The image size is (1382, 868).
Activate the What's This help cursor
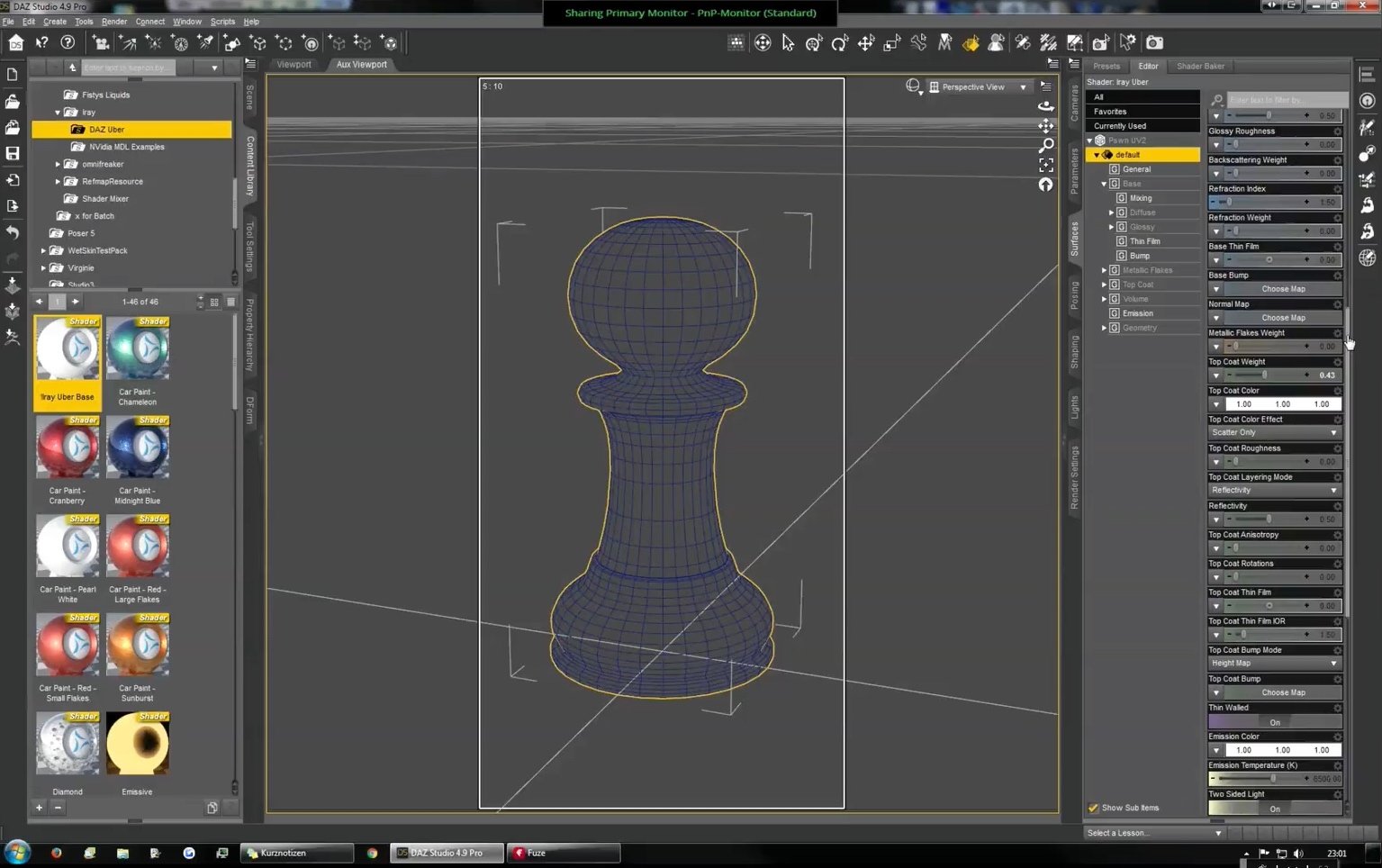[x=42, y=42]
